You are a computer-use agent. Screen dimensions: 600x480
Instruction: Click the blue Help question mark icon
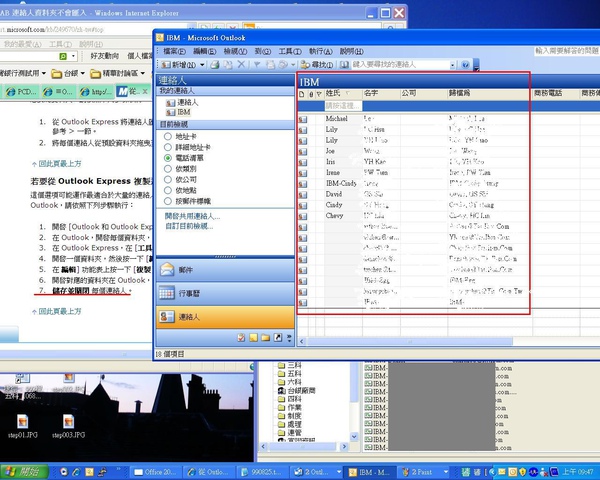(x=465, y=65)
